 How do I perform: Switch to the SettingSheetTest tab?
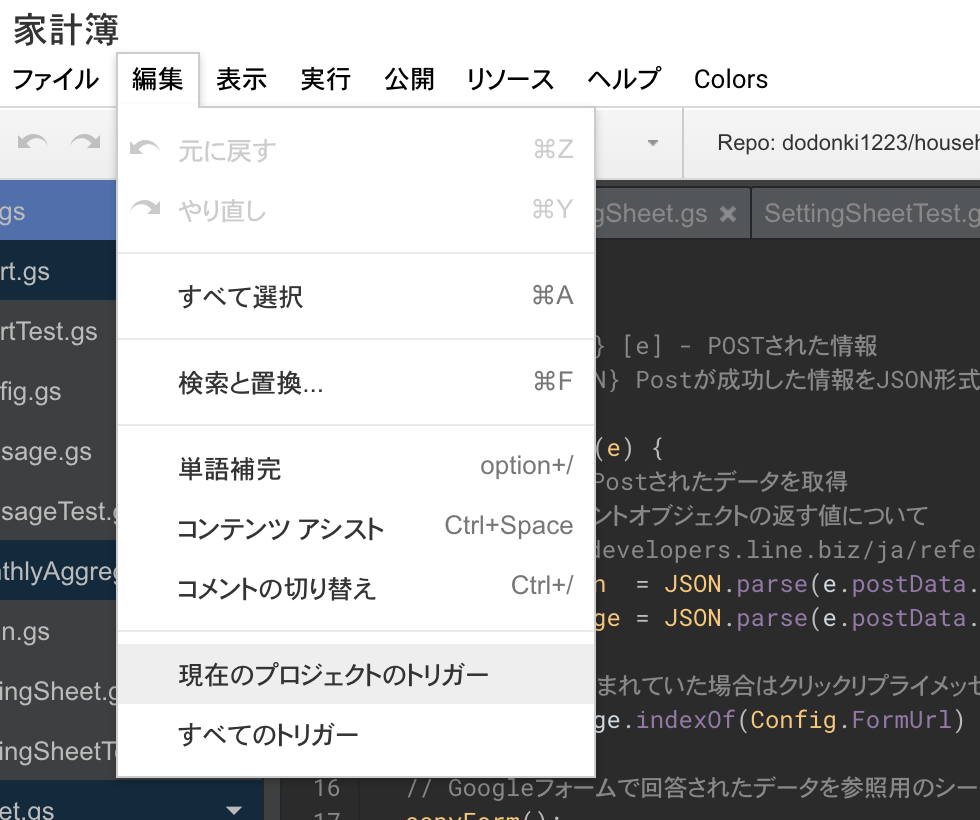tap(870, 213)
